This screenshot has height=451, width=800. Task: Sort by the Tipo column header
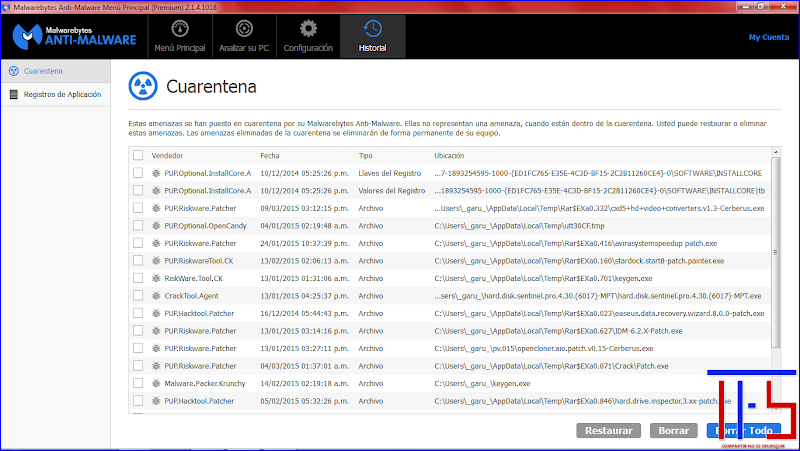(365, 156)
